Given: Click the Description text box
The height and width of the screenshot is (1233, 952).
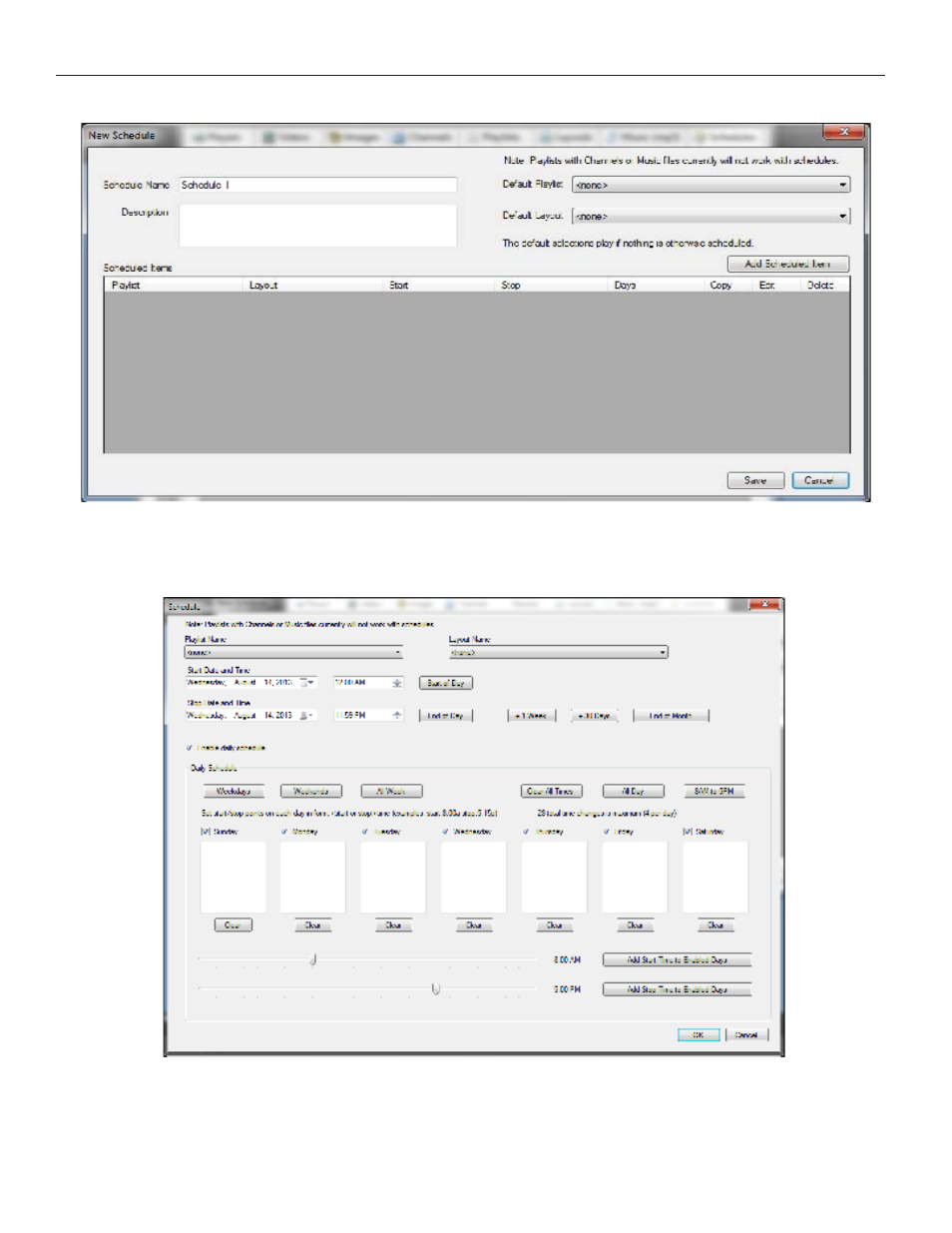Looking at the screenshot, I should [x=317, y=226].
